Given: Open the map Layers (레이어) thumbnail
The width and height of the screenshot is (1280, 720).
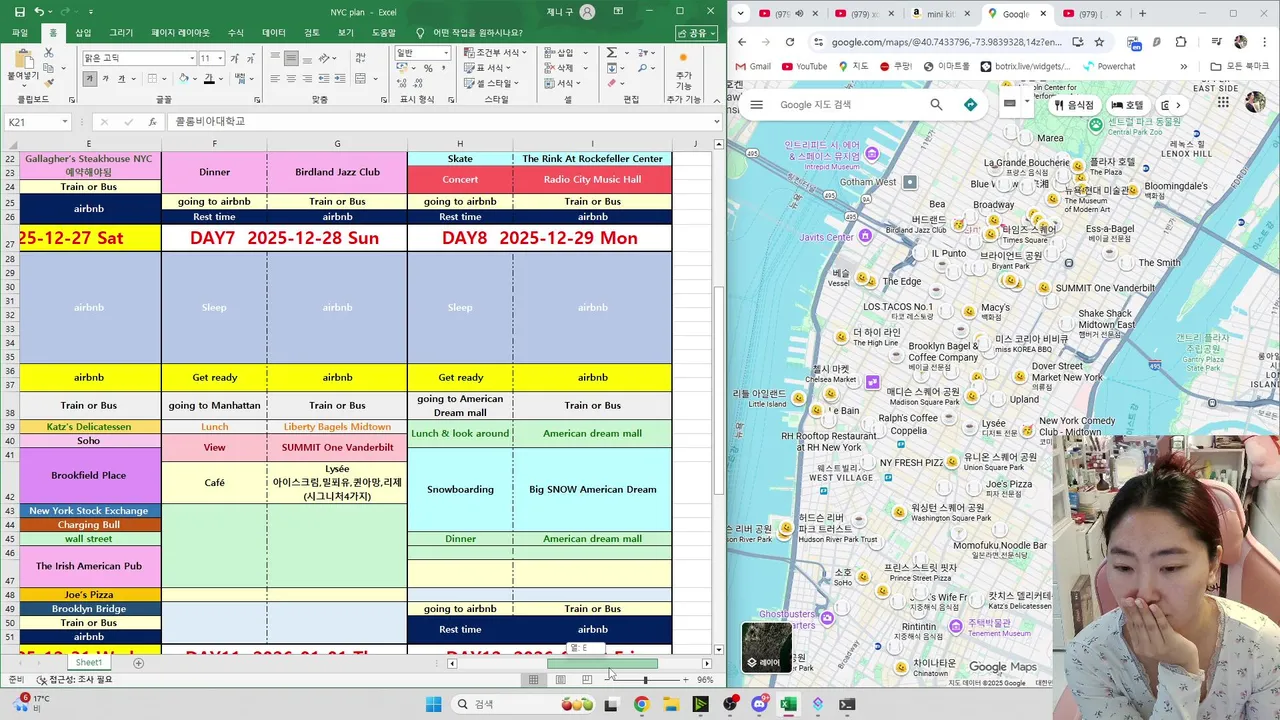Looking at the screenshot, I should pos(766,647).
